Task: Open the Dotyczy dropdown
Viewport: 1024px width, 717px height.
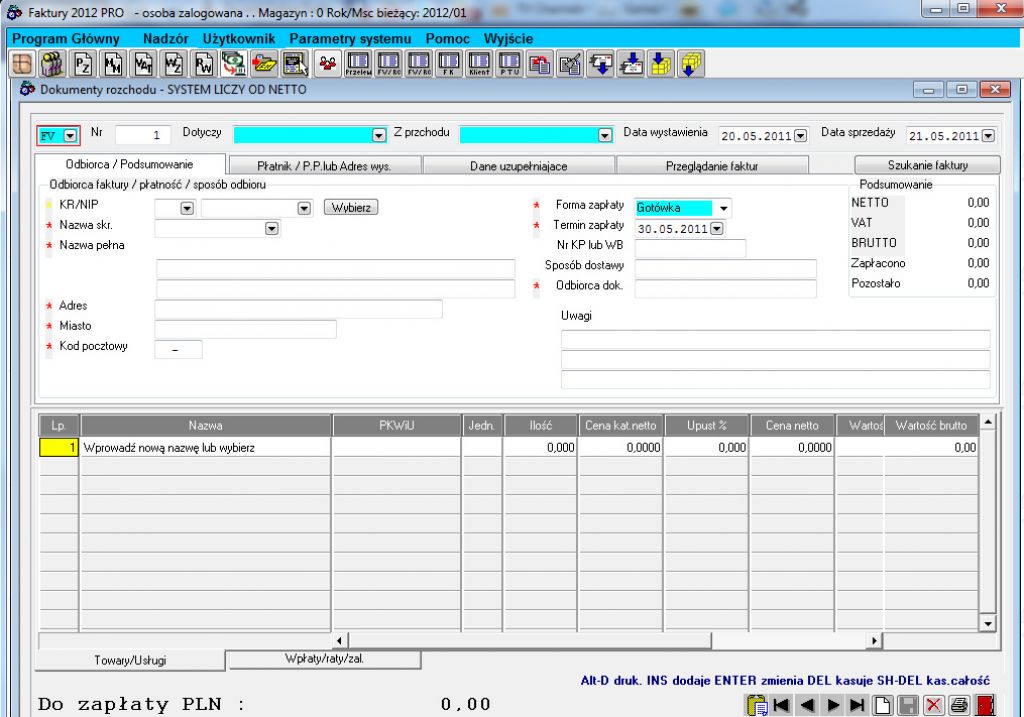Action: (379, 135)
